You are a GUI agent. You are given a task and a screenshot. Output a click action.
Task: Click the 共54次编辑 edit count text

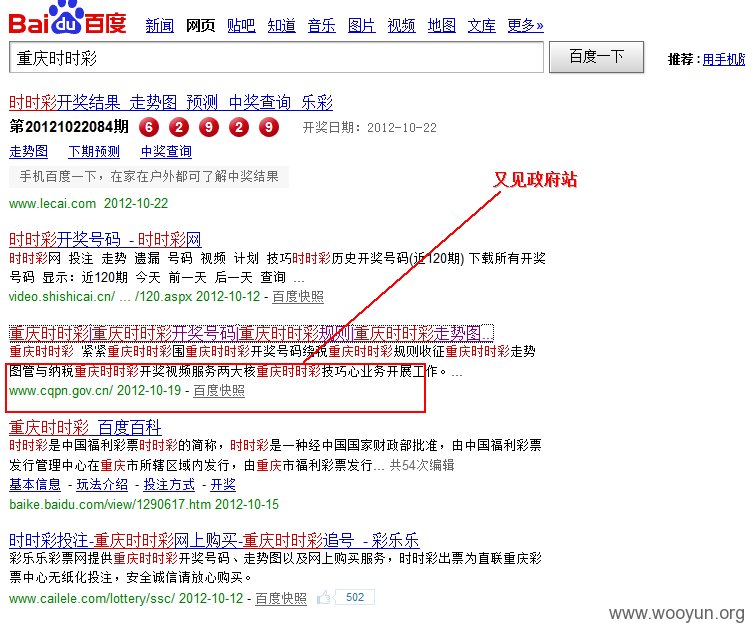coord(422,465)
